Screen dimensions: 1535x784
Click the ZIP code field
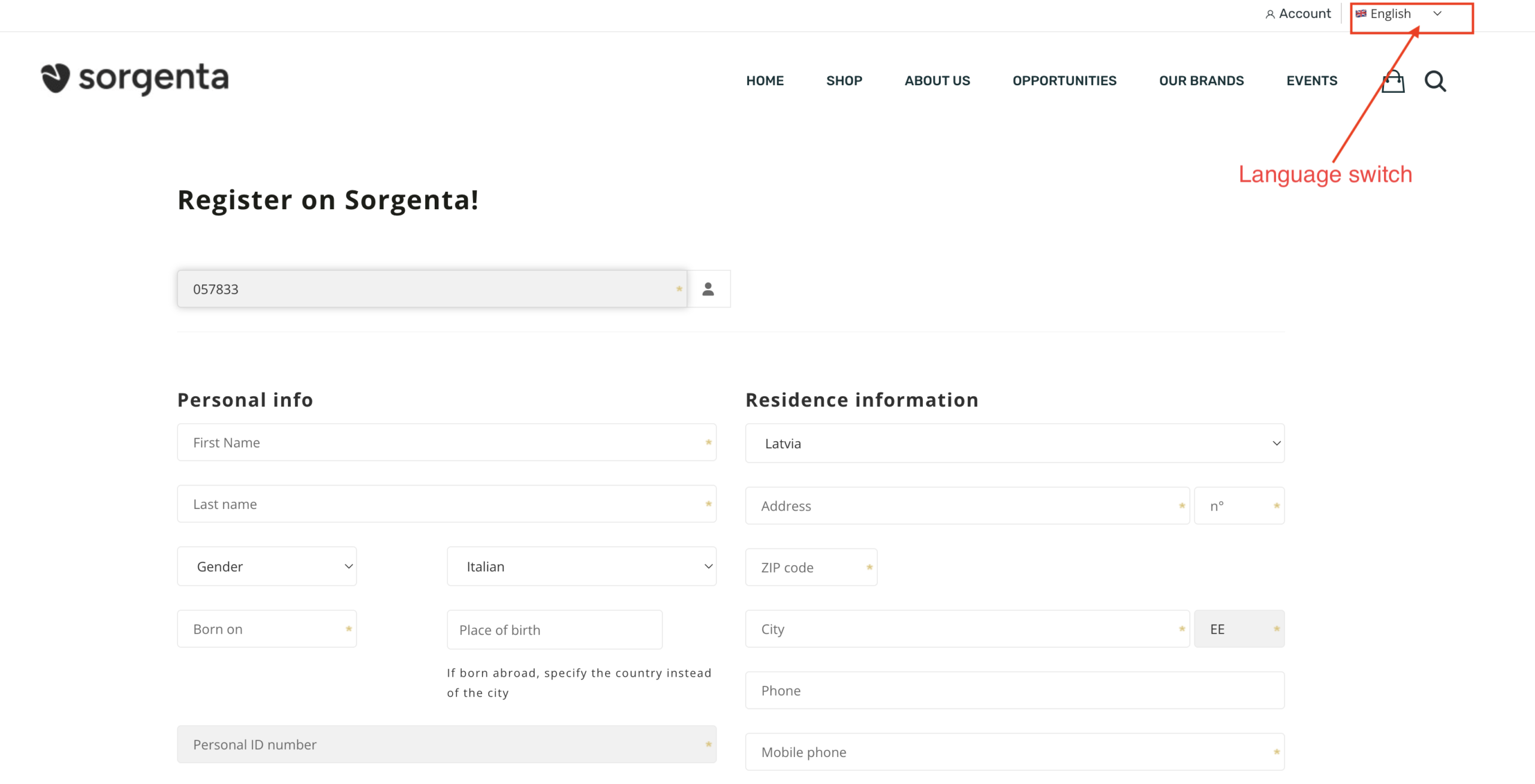click(810, 568)
